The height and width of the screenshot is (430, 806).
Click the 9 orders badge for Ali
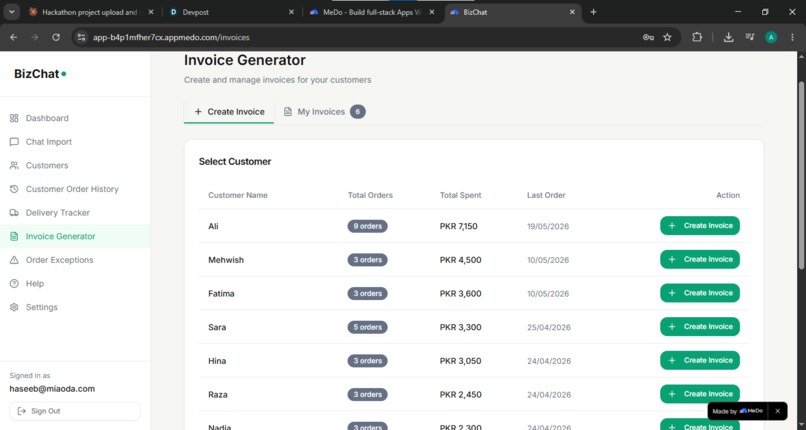368,226
